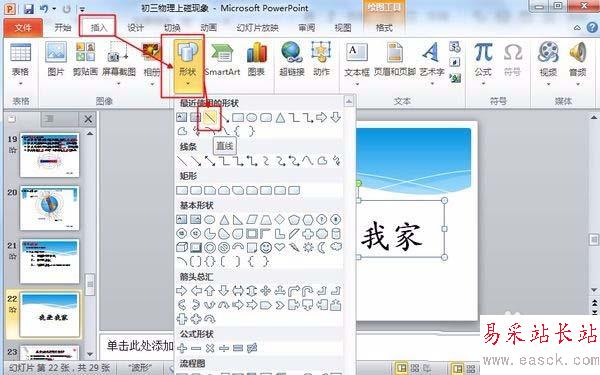Image resolution: width=600 pixels, height=375 pixels.
Task: Open PowerPoint help question mark
Action: point(592,28)
